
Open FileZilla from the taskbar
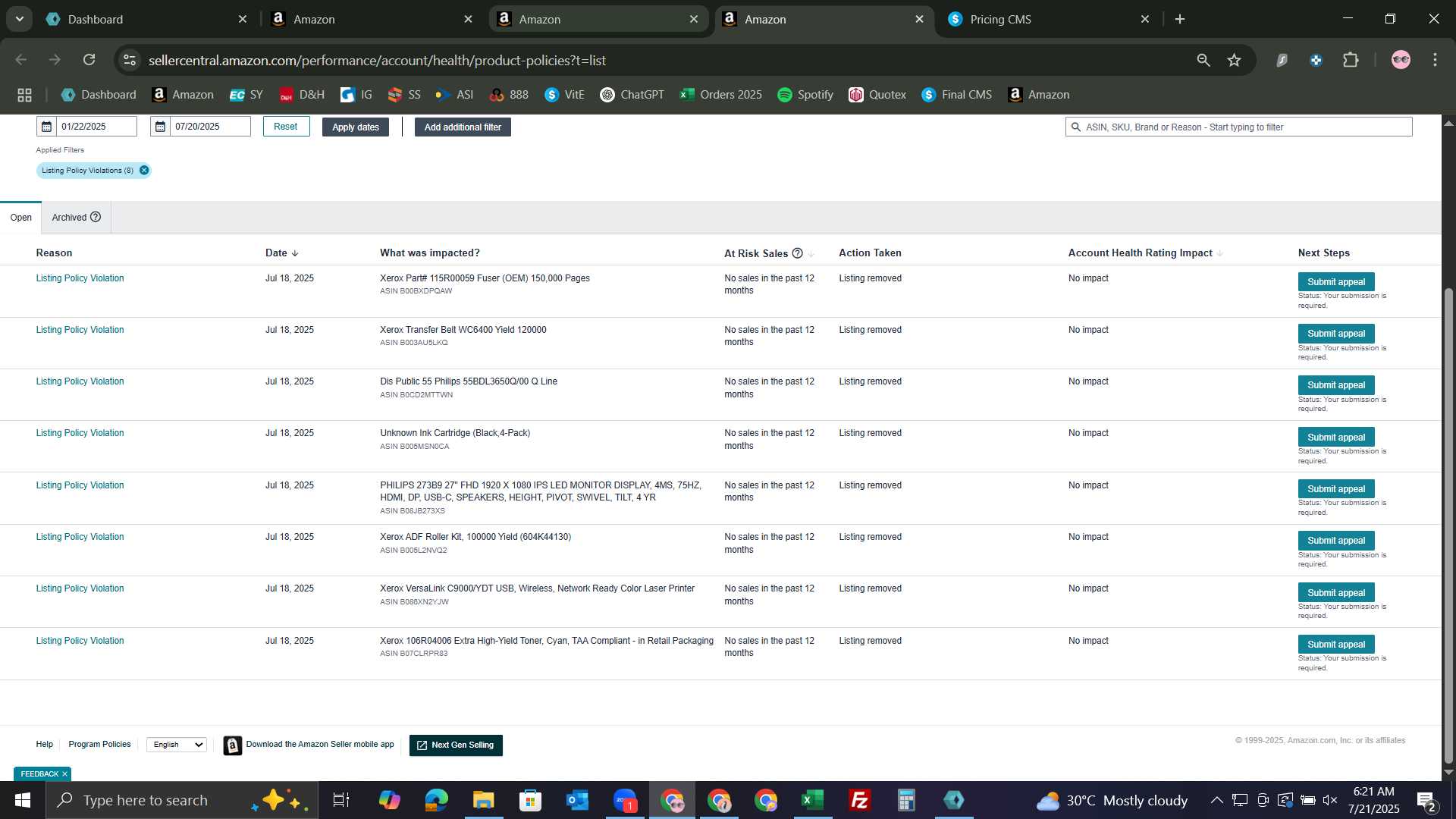(859, 800)
